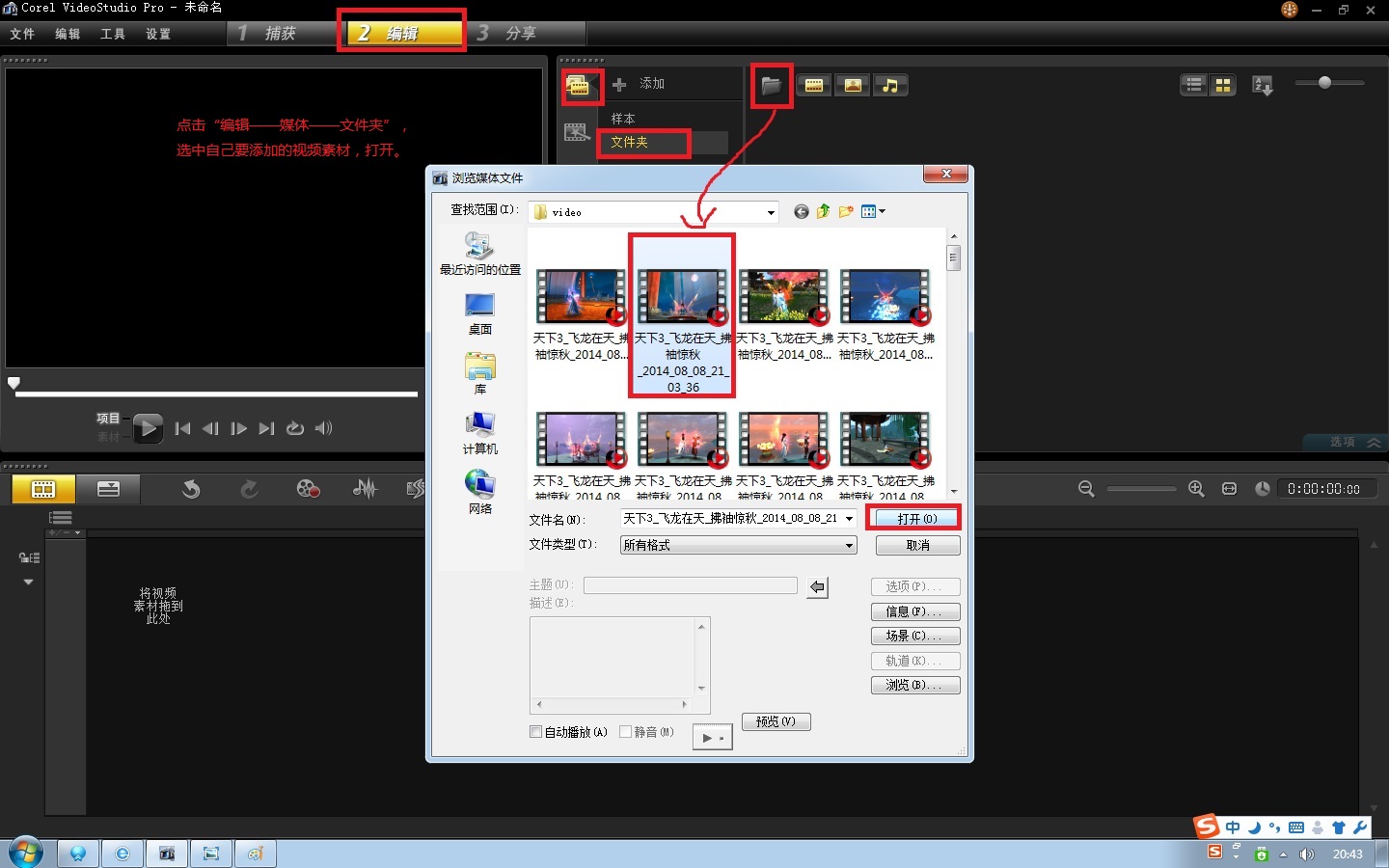Switch to the 1 捕获 step tab
Image resolution: width=1389 pixels, height=868 pixels.
click(281, 33)
